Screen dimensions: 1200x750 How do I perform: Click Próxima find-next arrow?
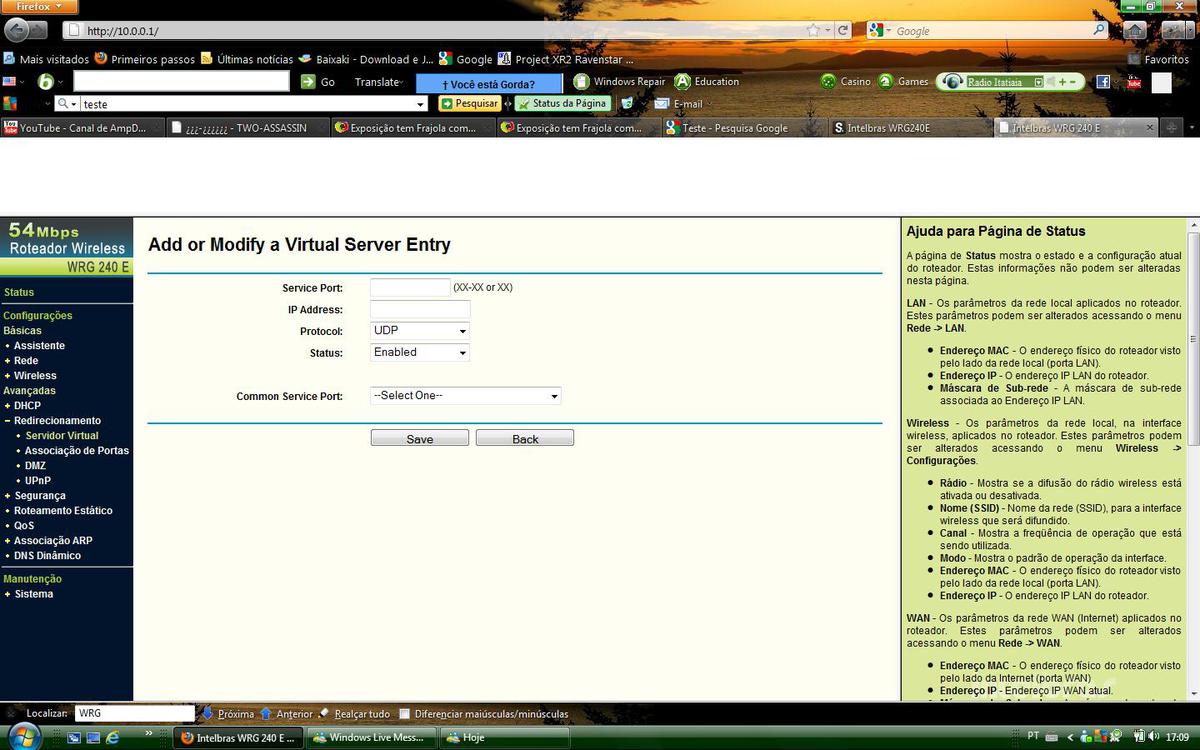[x=227, y=714]
